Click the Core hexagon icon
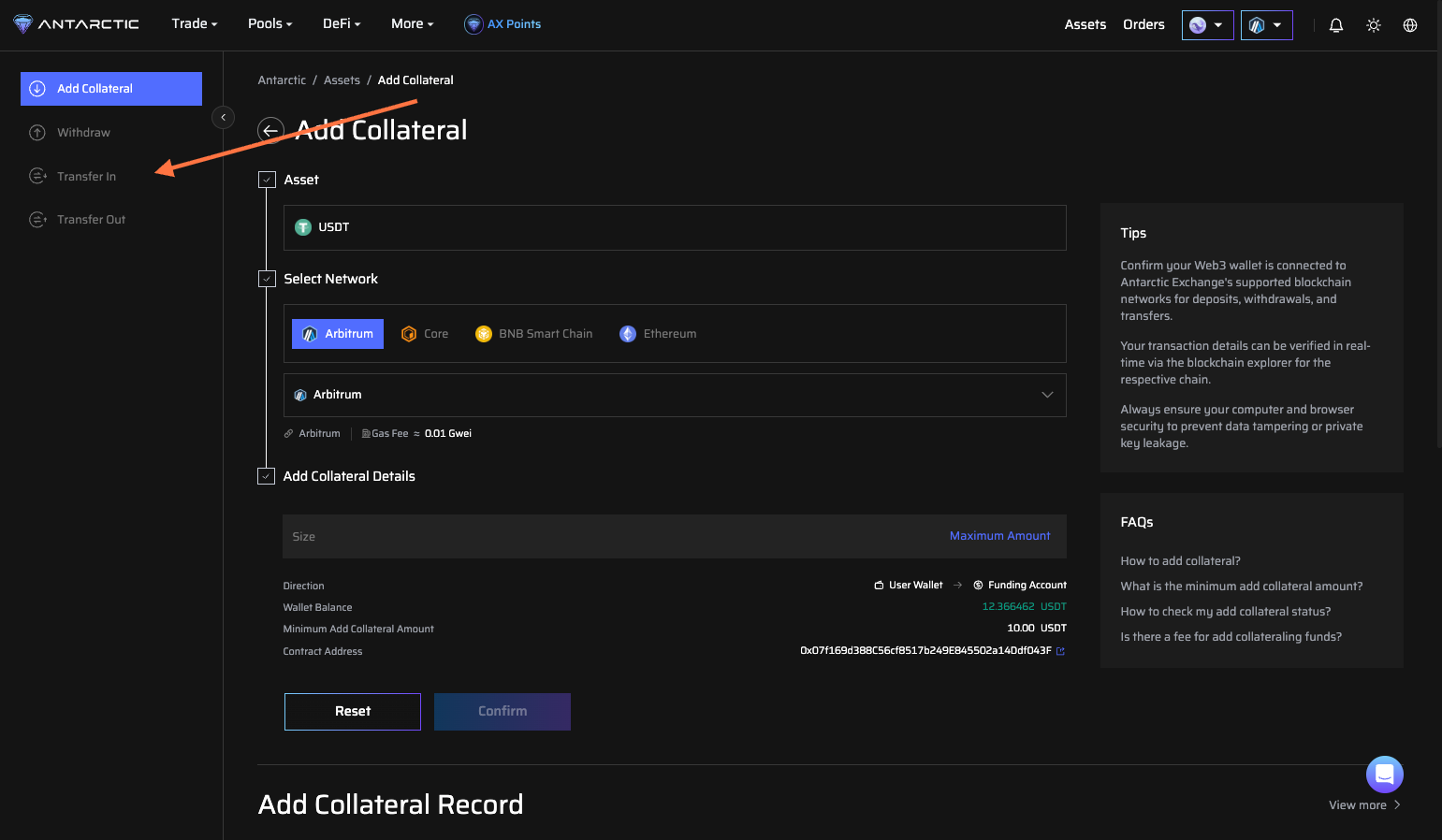Viewport: 1442px width, 840px height. (x=409, y=334)
